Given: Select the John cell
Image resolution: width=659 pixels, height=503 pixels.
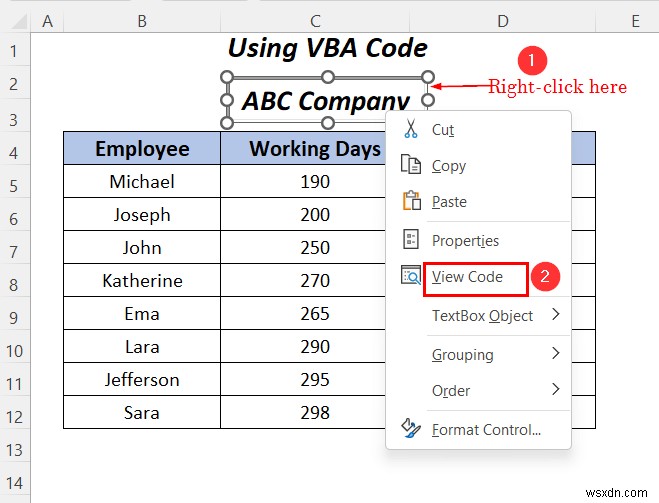Looking at the screenshot, I should tap(142, 248).
